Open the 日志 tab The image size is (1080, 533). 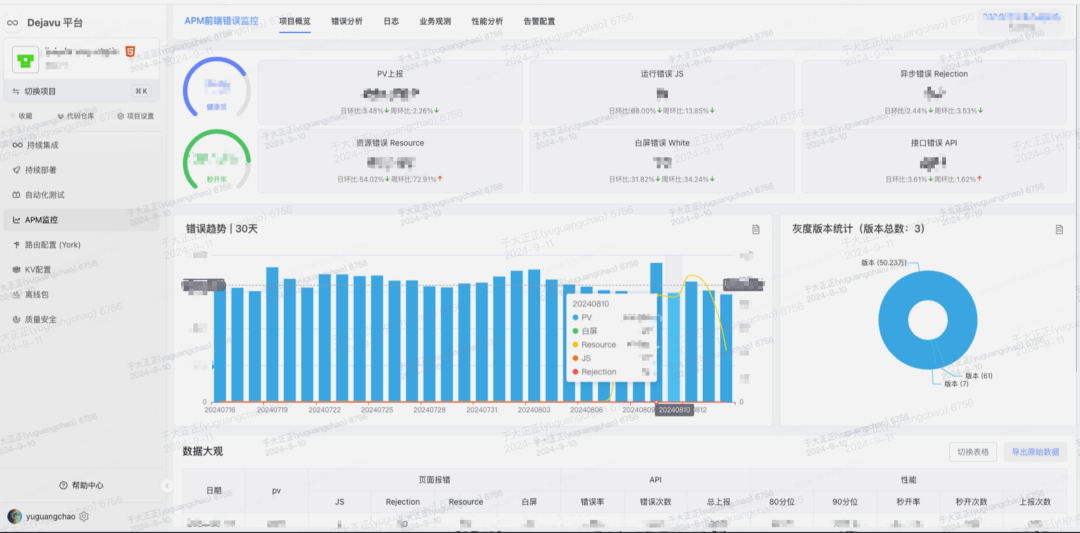tap(391, 21)
